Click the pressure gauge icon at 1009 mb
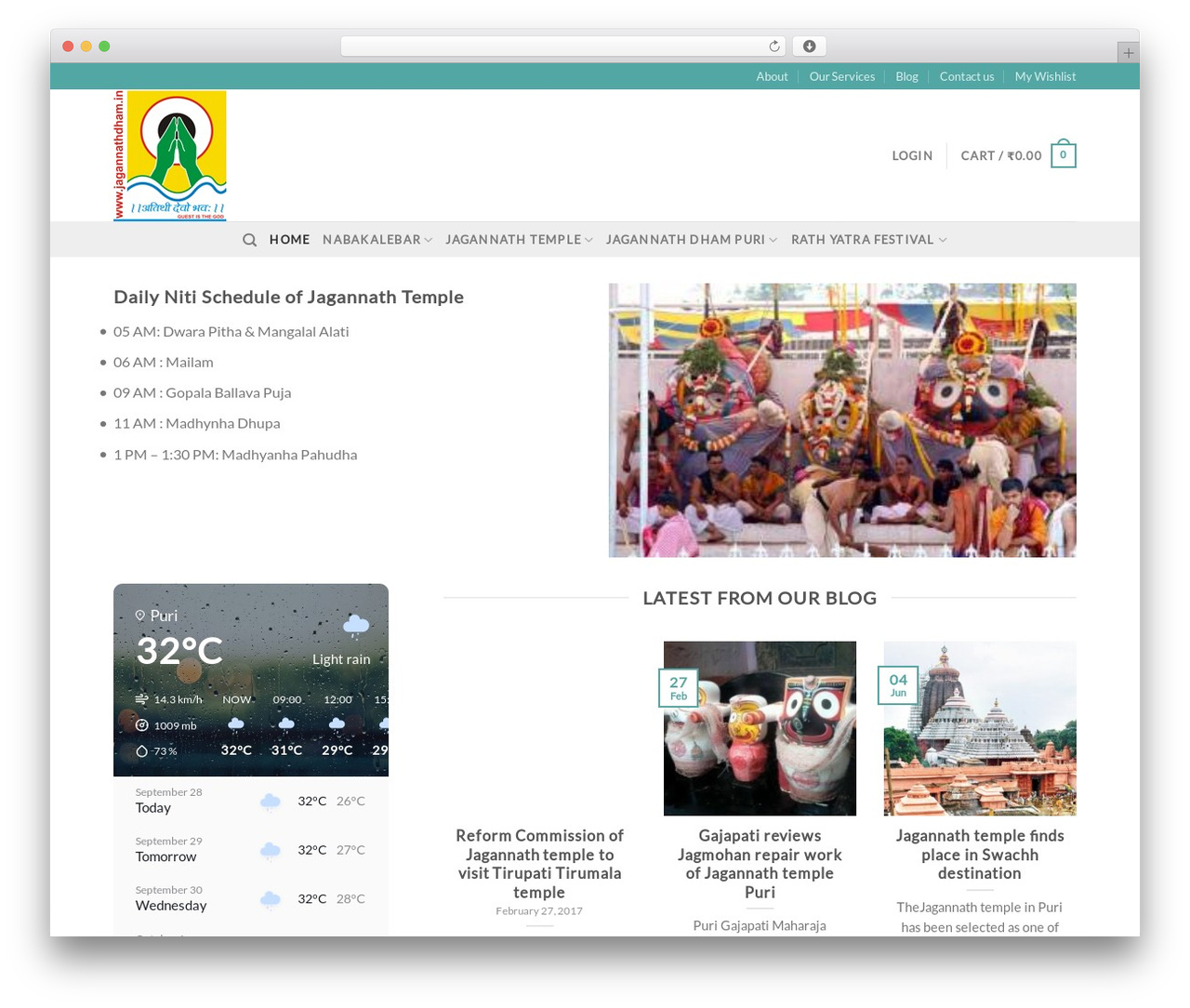Screen dimensions: 1190x1008 (142, 725)
